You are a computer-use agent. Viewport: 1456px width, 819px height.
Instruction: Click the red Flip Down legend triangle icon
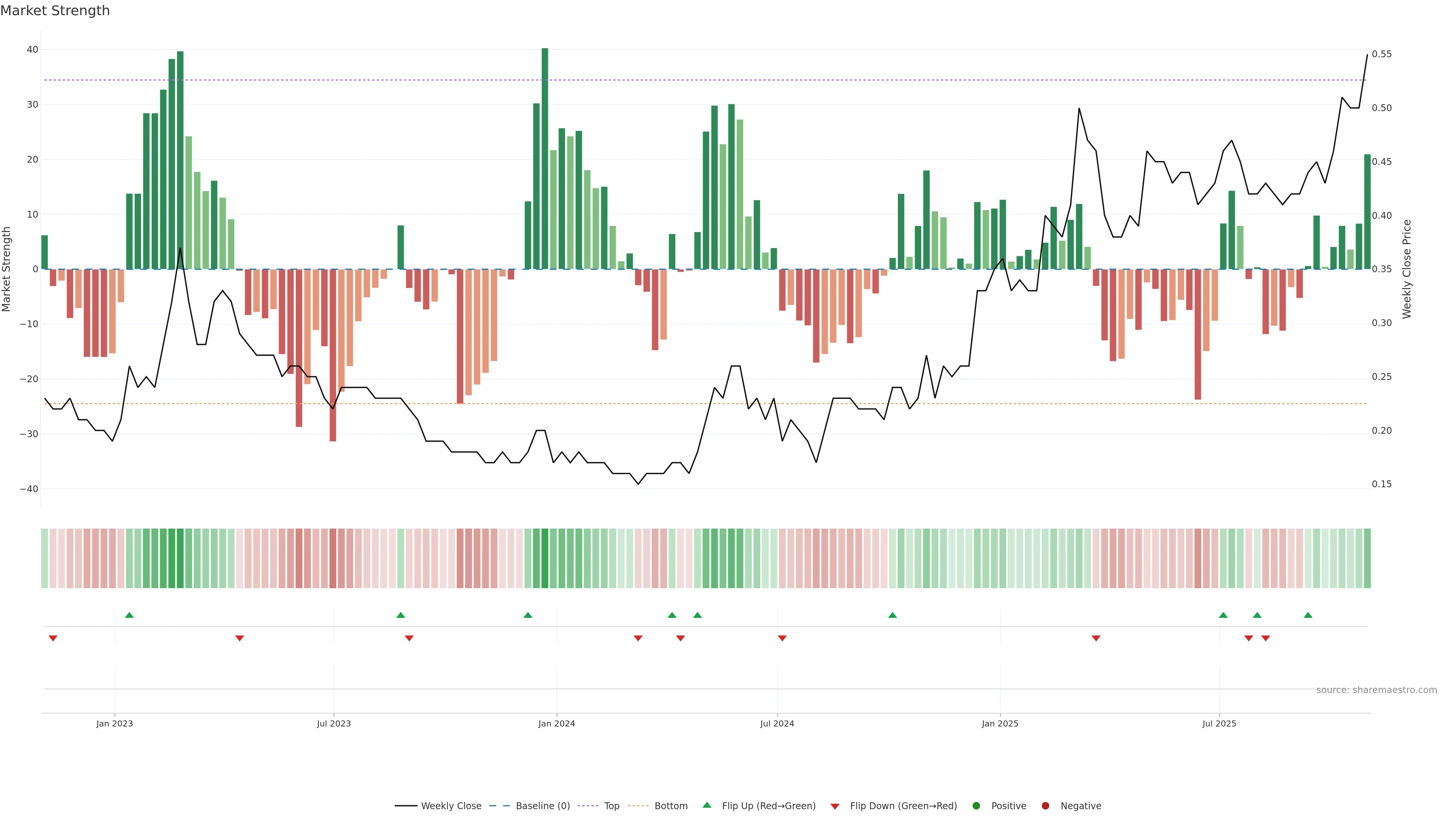835,806
